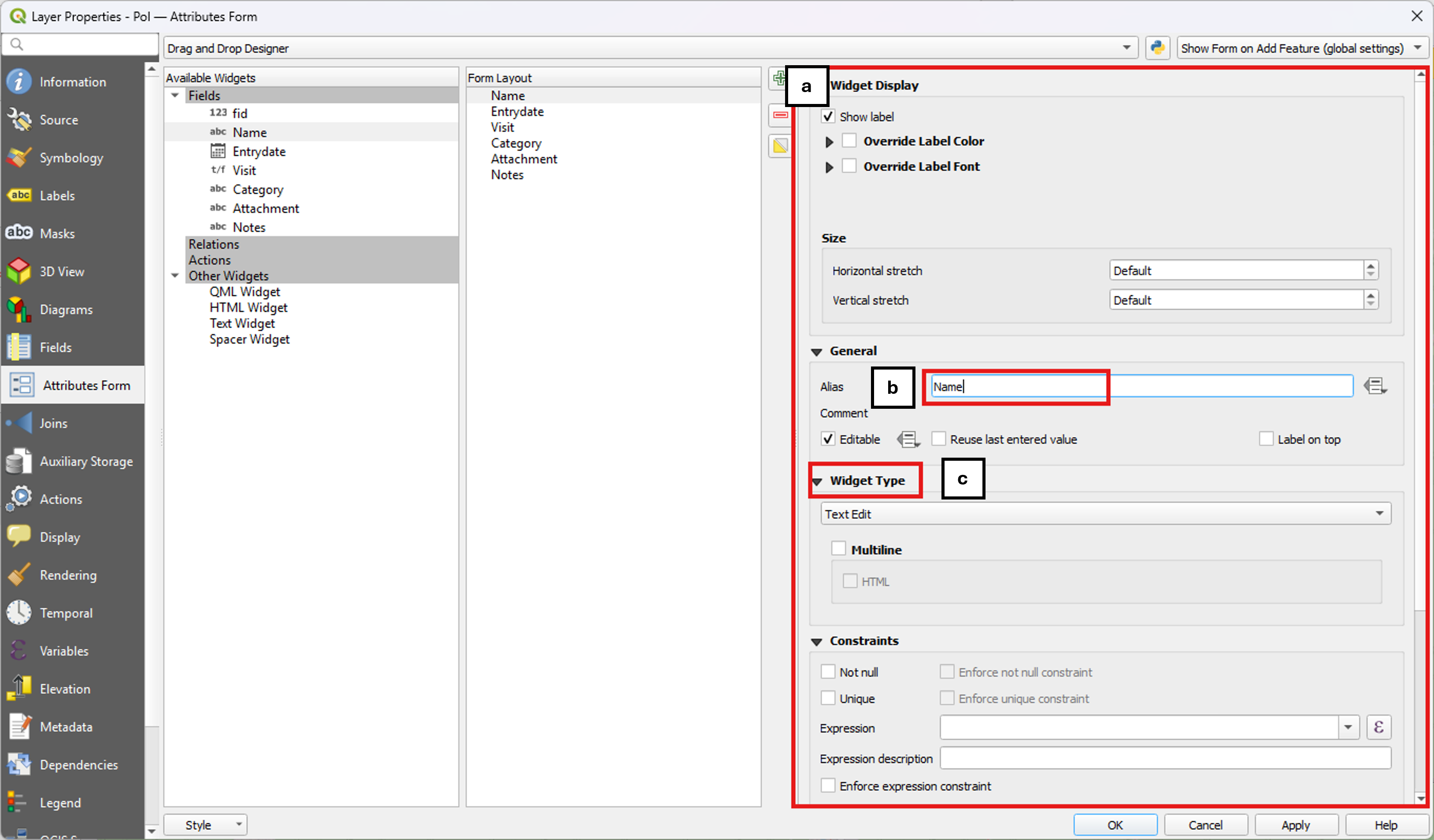Open the Style button menu
Viewport: 1434px width, 840px height.
[x=205, y=825]
